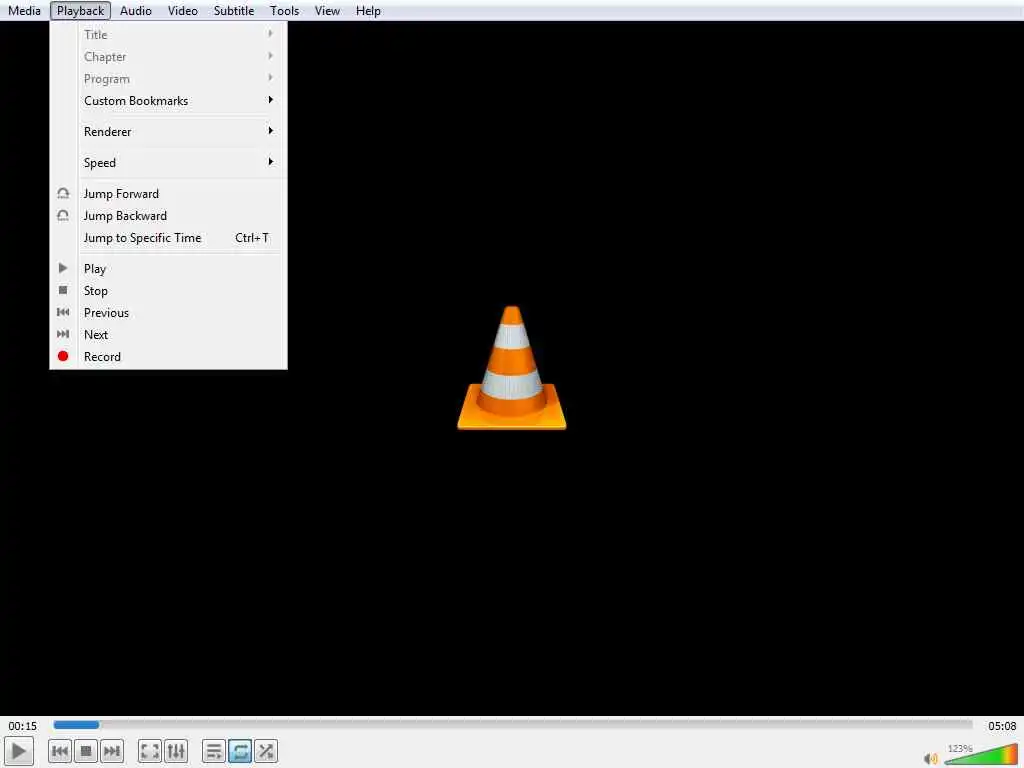This screenshot has height=768, width=1024.
Task: Click the VLC cone logo in video area
Action: [x=512, y=368]
